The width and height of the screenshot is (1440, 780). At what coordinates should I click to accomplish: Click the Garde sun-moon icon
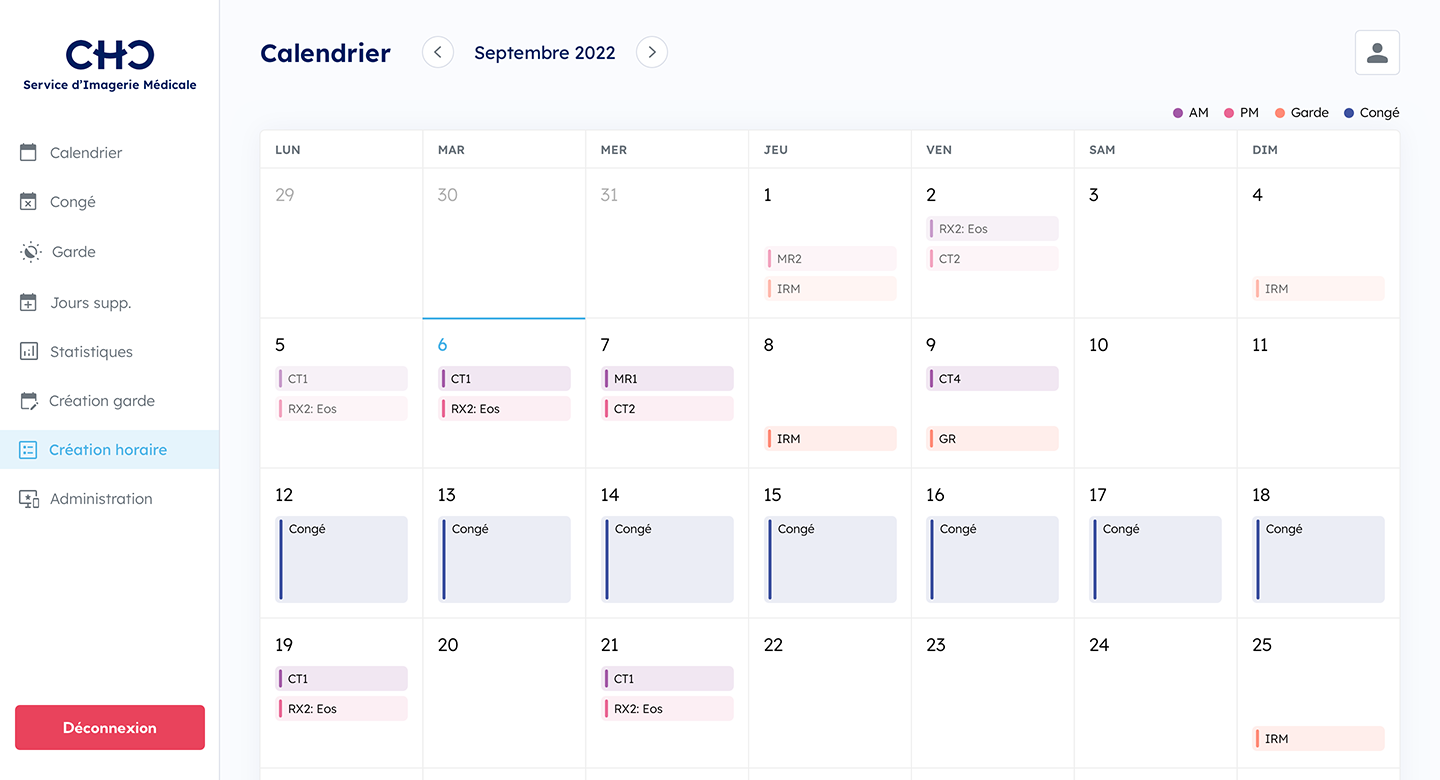(30, 252)
